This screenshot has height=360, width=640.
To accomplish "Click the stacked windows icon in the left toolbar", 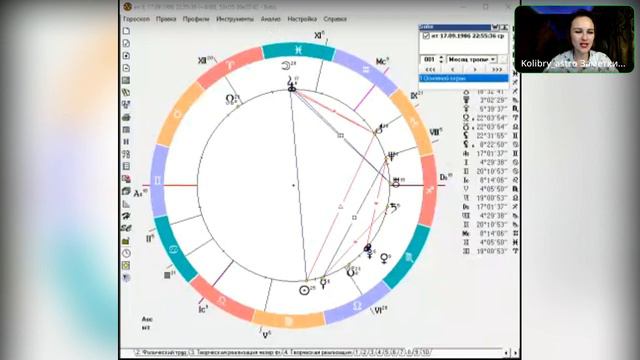I will click(x=127, y=191).
